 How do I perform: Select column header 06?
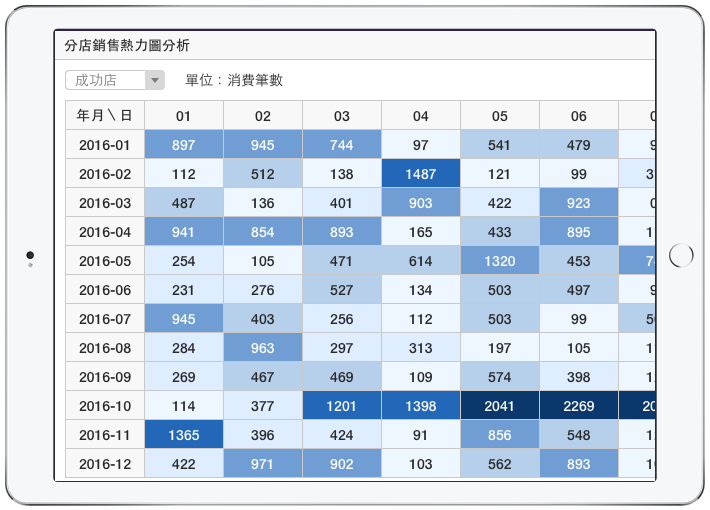[x=578, y=116]
